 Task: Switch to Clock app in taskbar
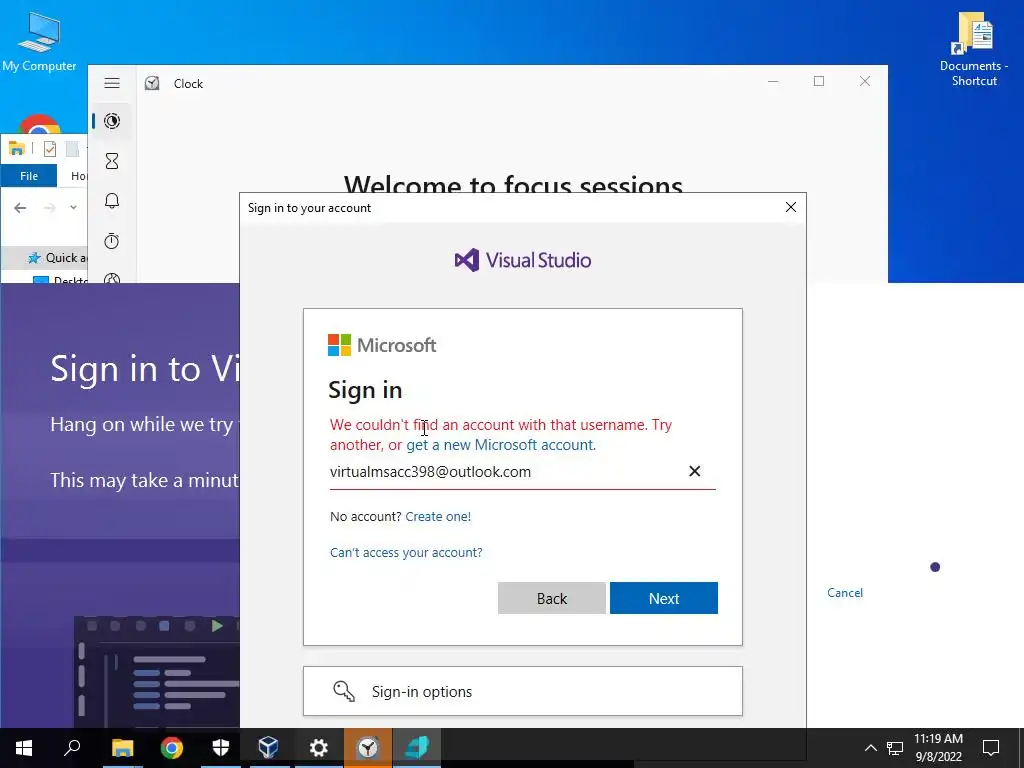pyautogui.click(x=368, y=748)
